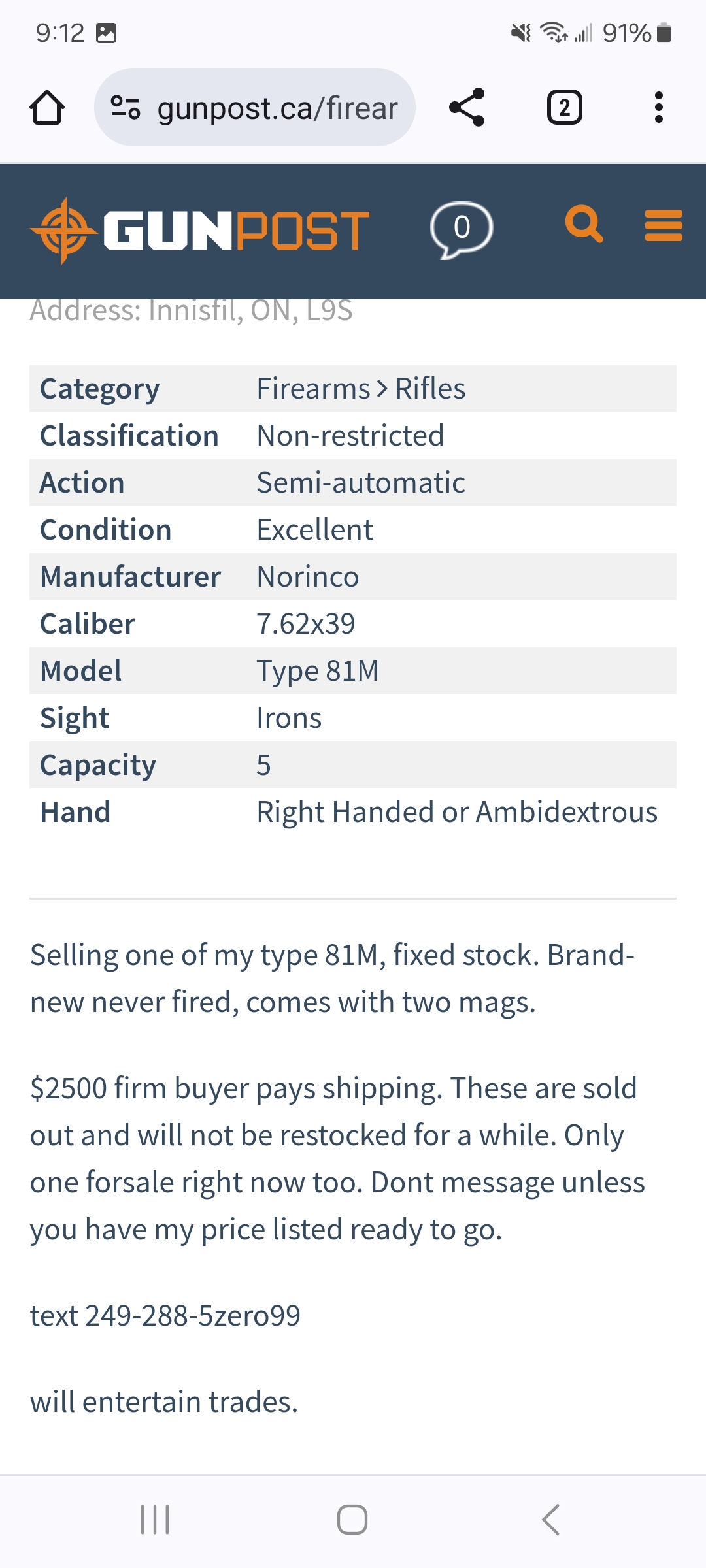Tap the Android recent apps button
706x1568 pixels.
click(155, 1520)
